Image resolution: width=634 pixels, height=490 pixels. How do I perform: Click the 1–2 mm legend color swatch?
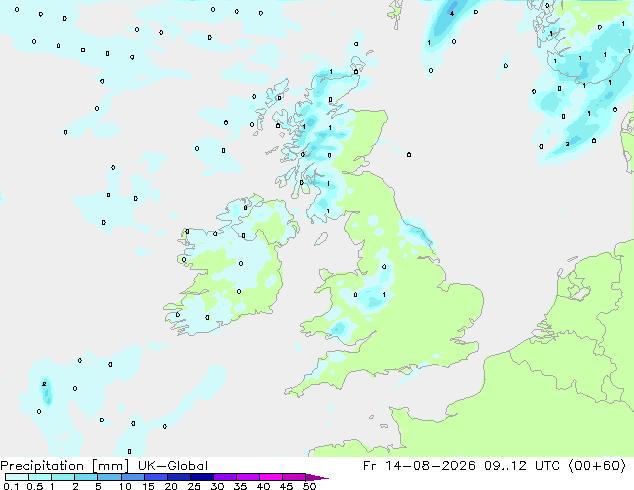63,477
